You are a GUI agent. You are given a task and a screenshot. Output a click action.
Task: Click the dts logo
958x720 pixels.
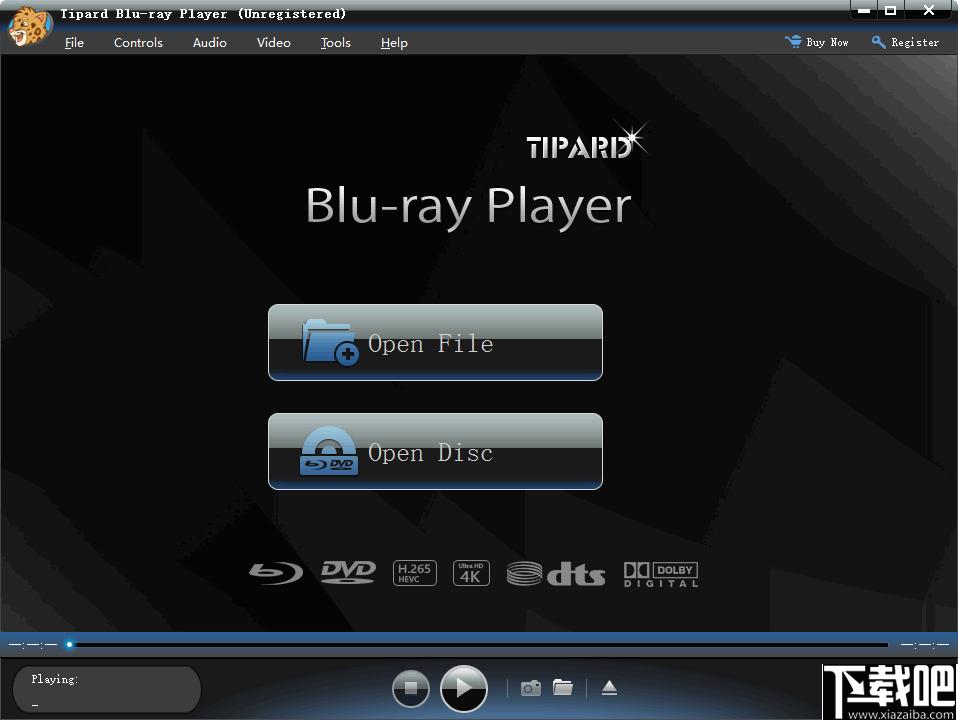[x=556, y=574]
